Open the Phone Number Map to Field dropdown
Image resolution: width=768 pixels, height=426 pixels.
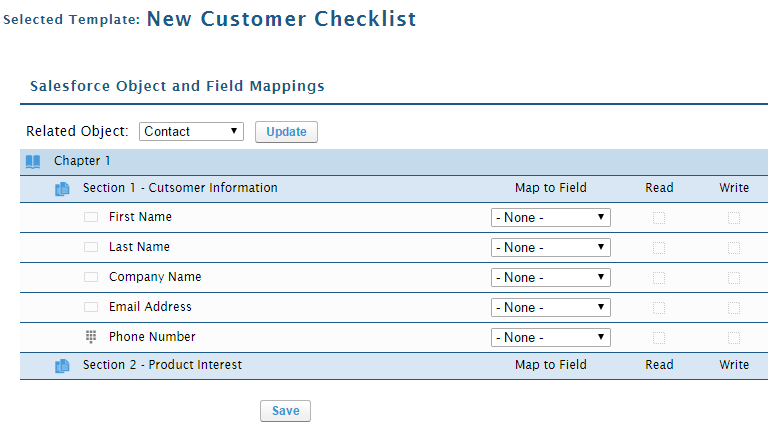point(550,338)
